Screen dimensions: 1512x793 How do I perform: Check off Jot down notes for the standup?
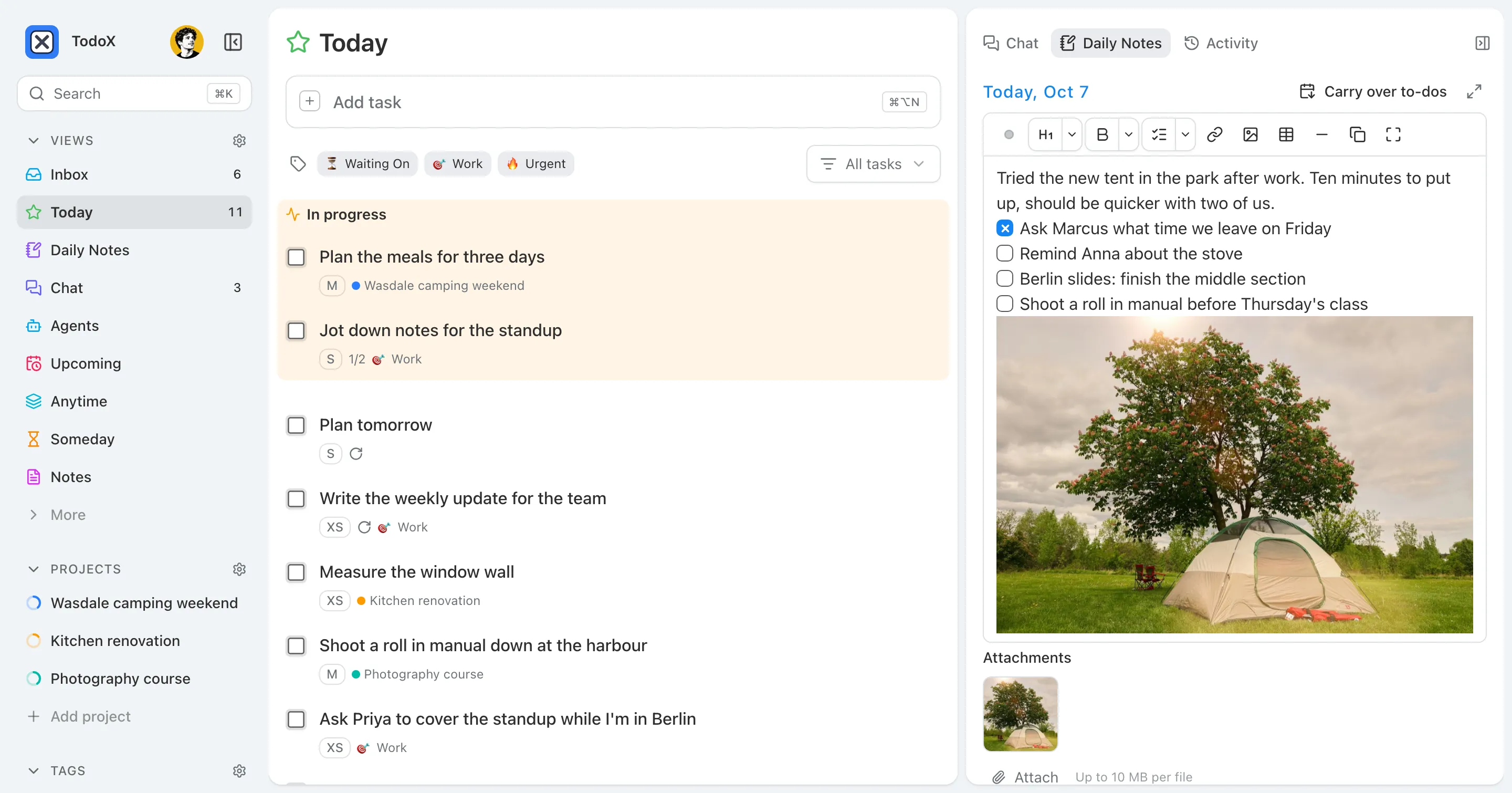pos(296,330)
